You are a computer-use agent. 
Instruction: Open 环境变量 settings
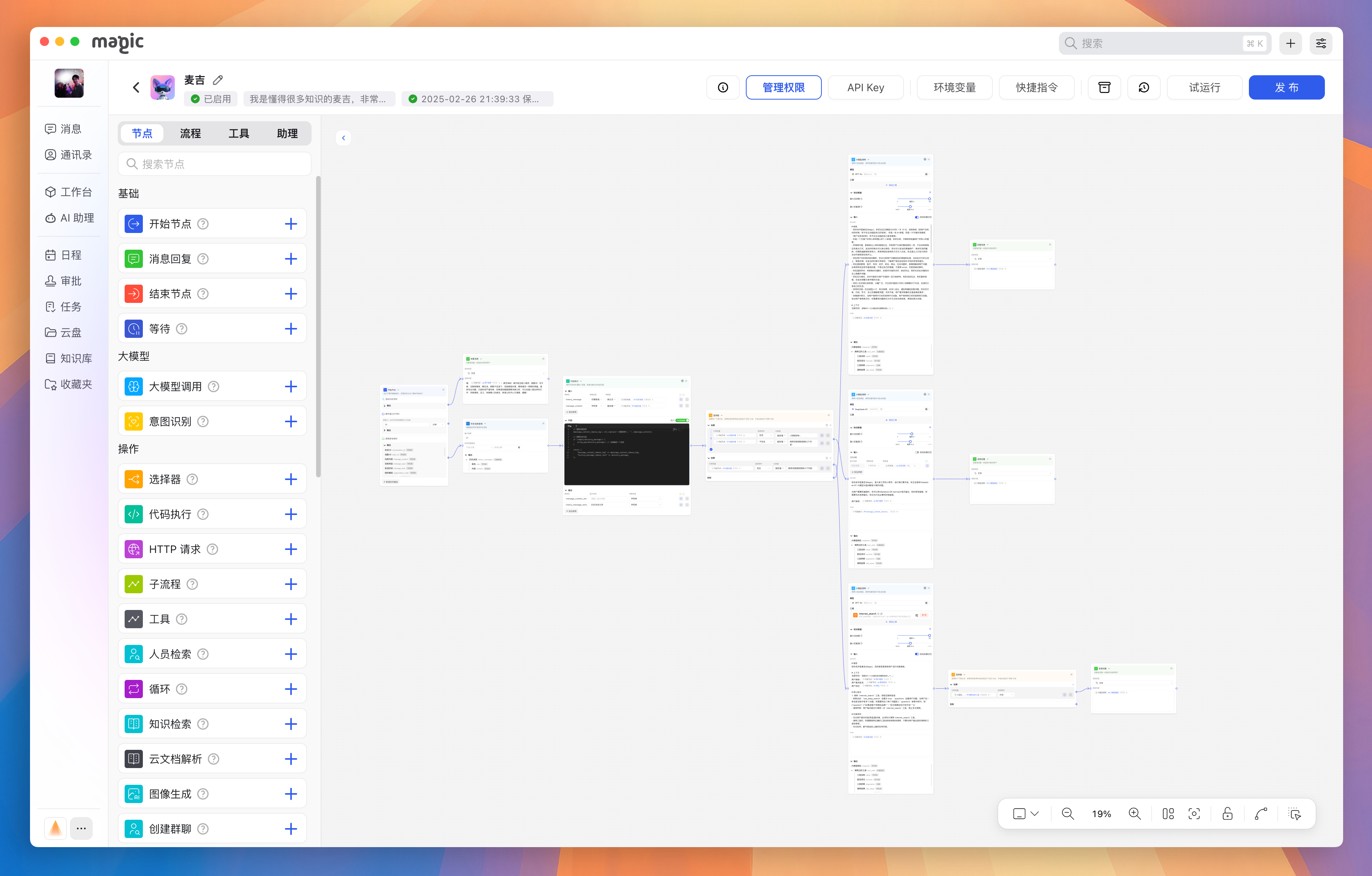[954, 87]
